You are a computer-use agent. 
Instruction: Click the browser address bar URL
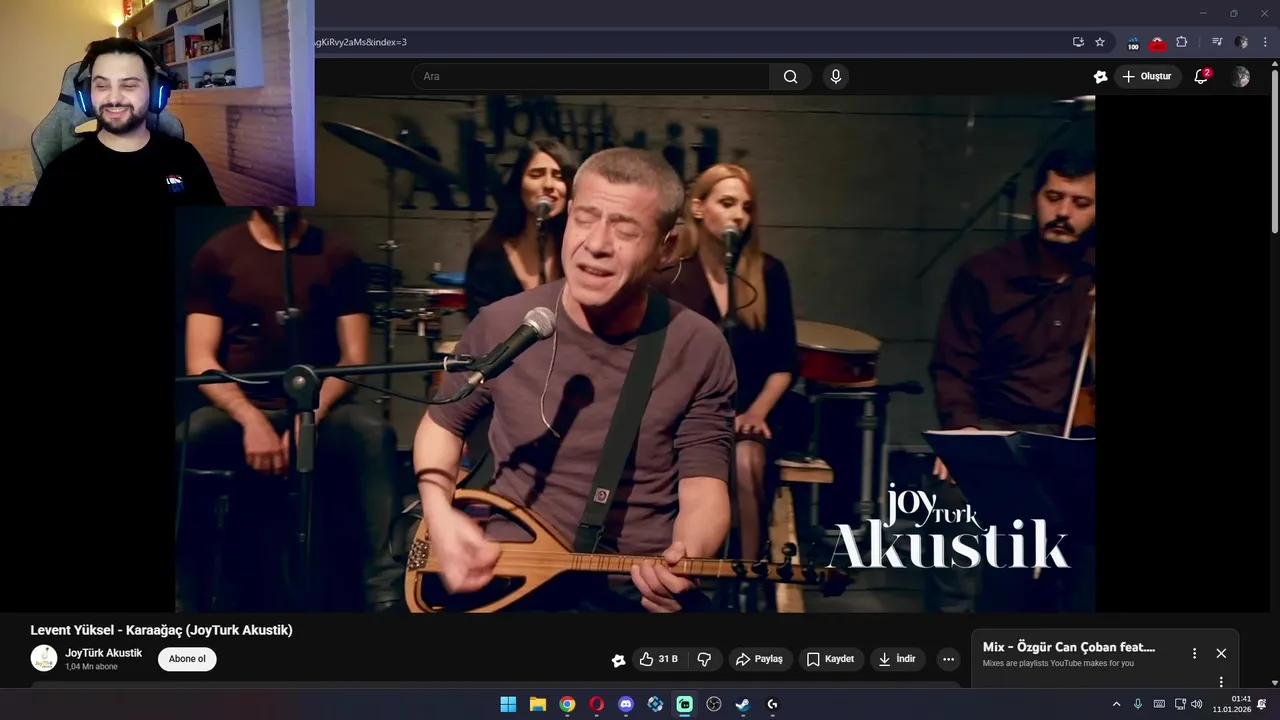point(360,42)
